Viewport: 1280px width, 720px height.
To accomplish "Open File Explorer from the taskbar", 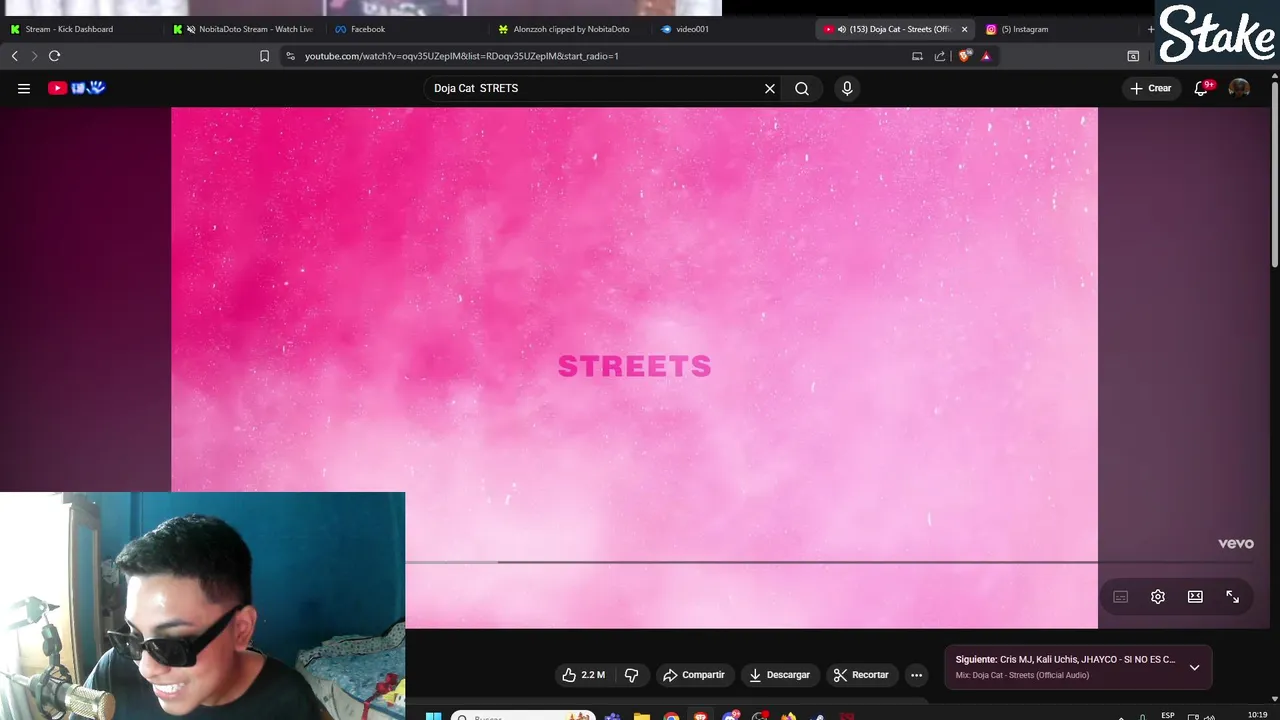I will click(642, 716).
